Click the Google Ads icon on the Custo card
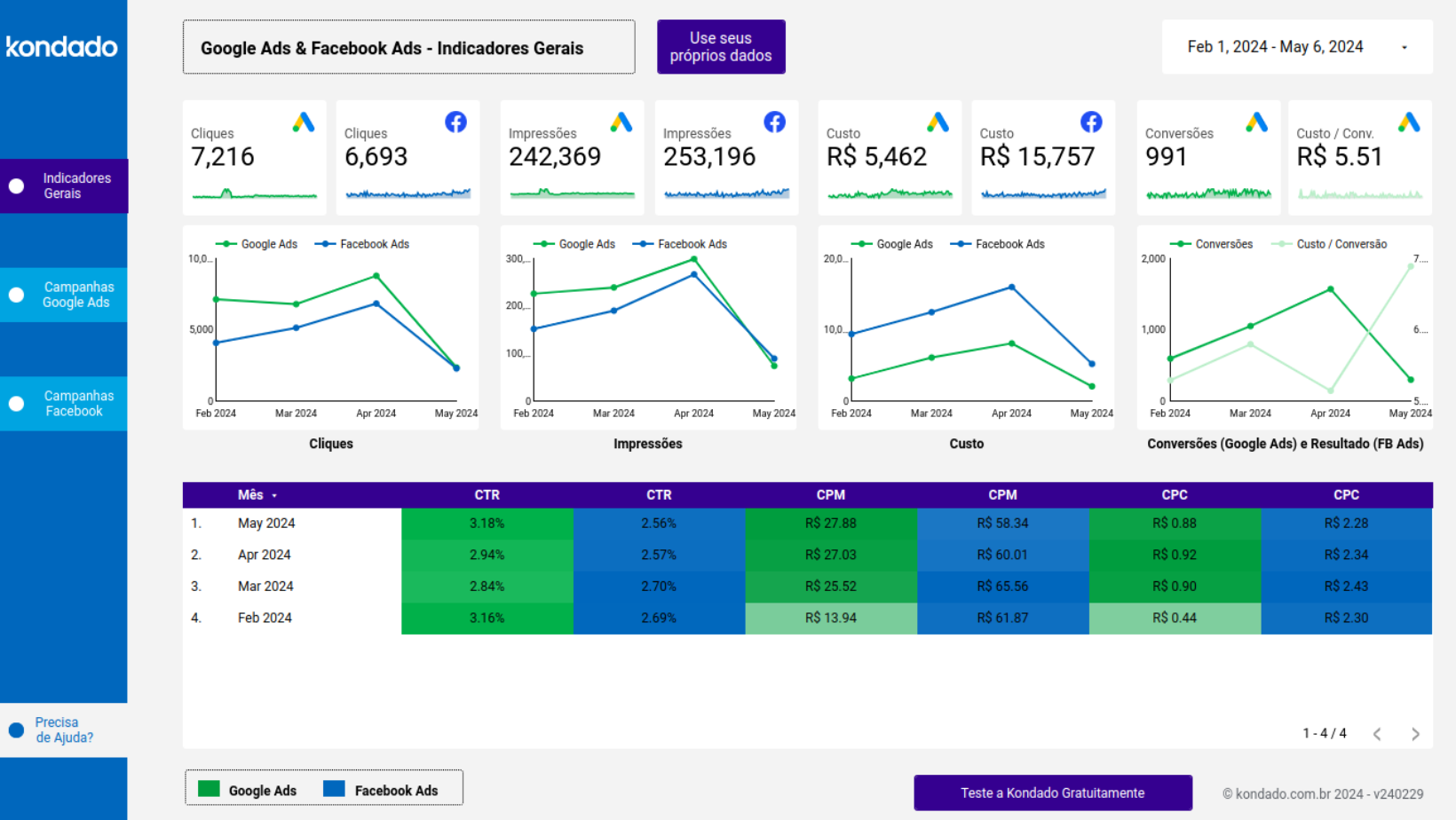 [x=938, y=122]
